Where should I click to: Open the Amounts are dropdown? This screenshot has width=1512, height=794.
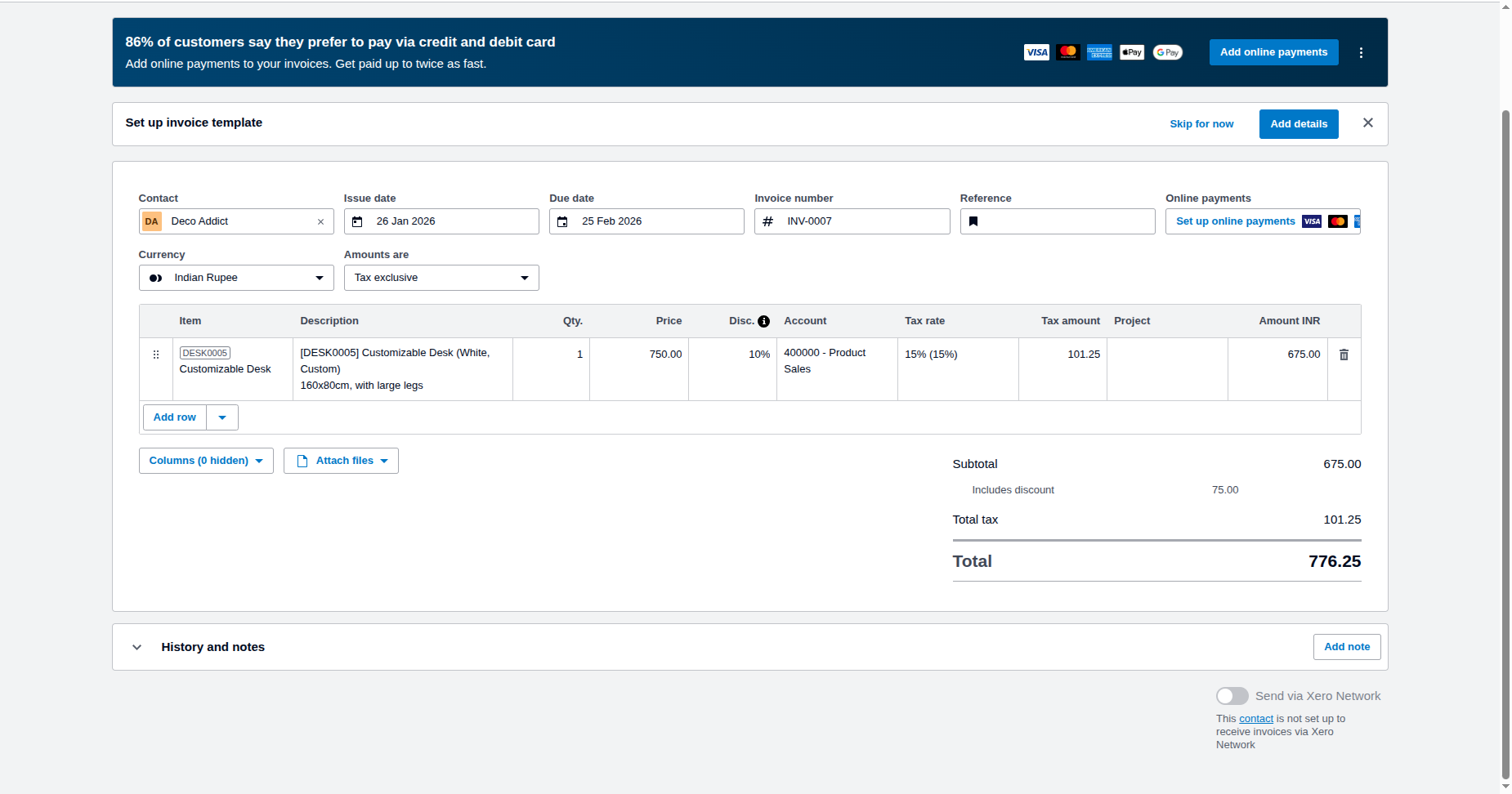[441, 278]
